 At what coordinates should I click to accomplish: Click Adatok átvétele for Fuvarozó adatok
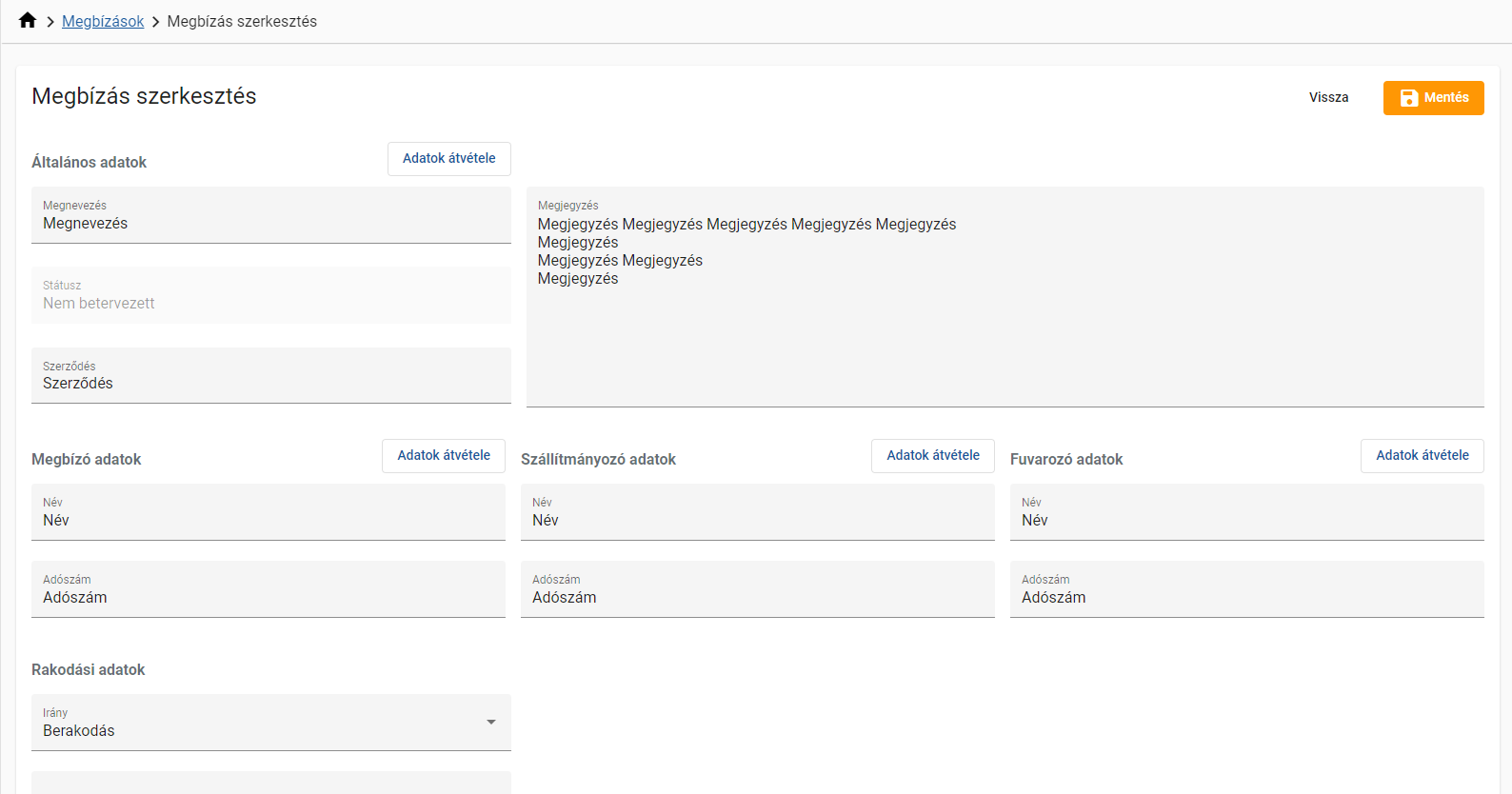point(1422,456)
